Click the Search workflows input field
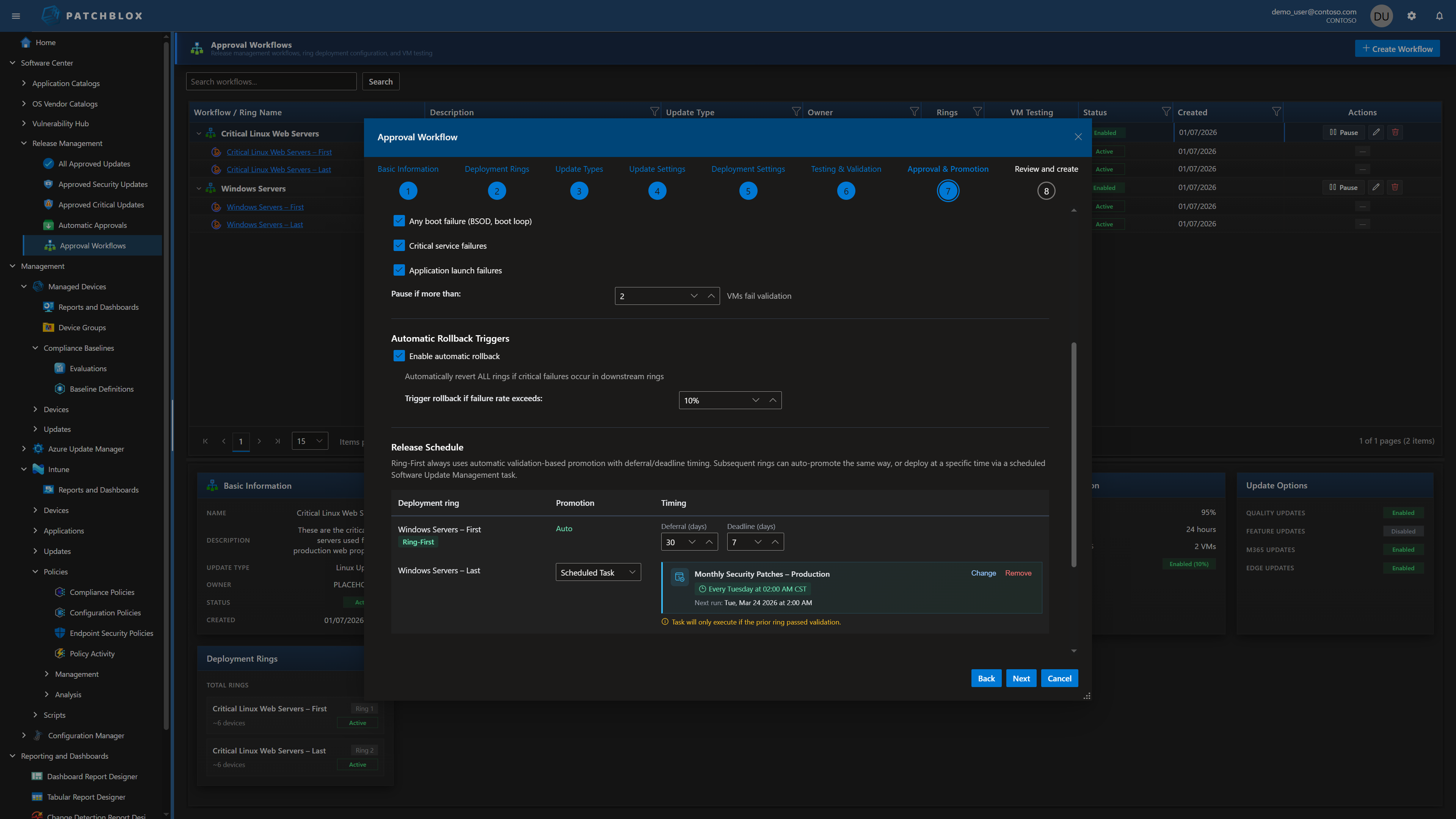1456x819 pixels. point(271,82)
